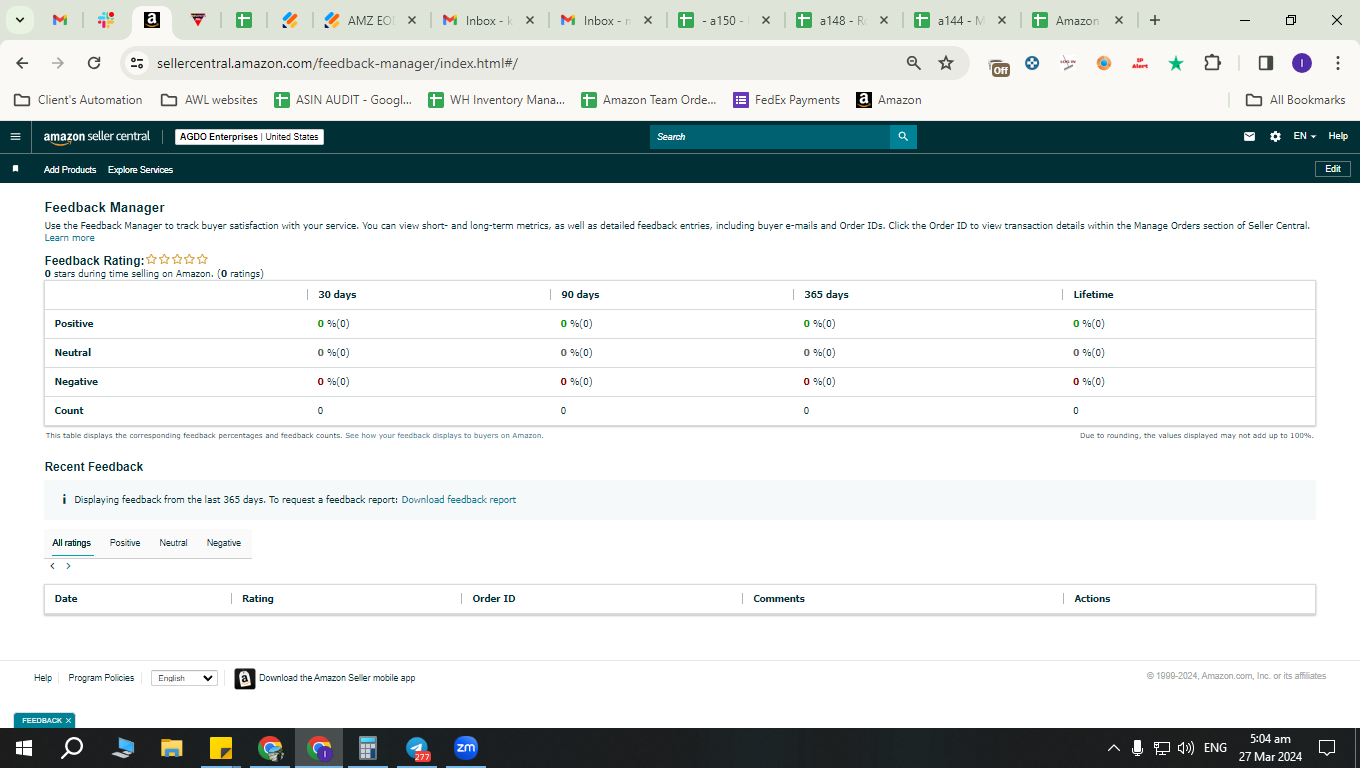1360x768 pixels.
Task: Click the Help link in footer
Action: pyautogui.click(x=43, y=678)
